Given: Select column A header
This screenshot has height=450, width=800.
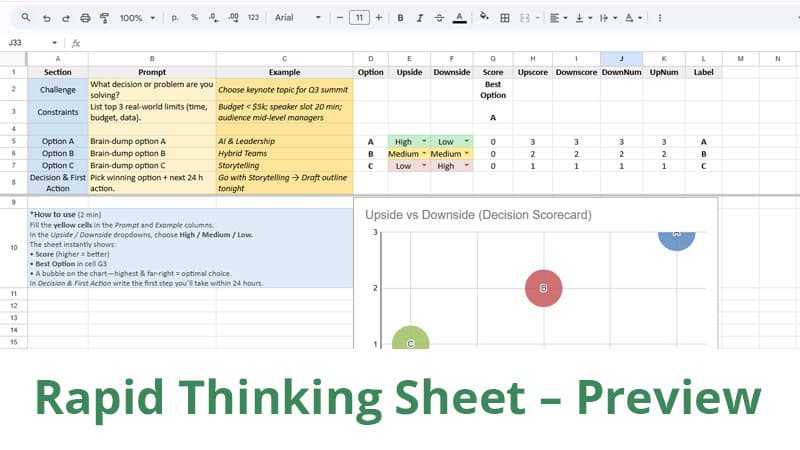Looking at the screenshot, I should point(58,59).
